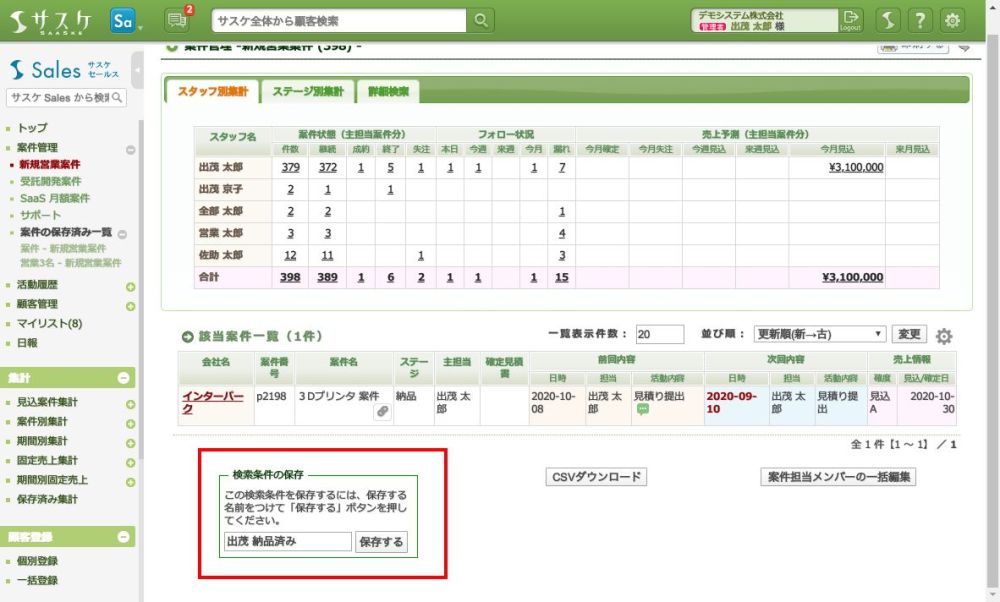
Task: Open the settings gear in top bar
Action: point(953,20)
